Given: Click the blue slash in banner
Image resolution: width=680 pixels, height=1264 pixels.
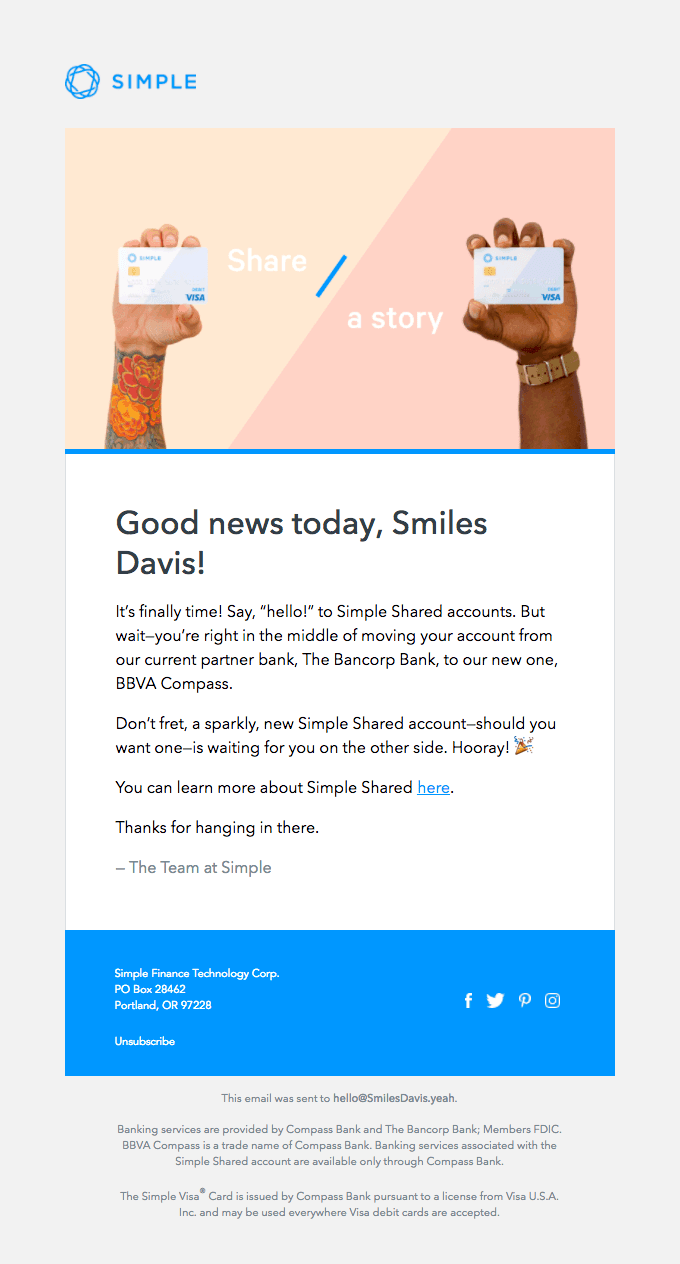Looking at the screenshot, I should [x=331, y=276].
